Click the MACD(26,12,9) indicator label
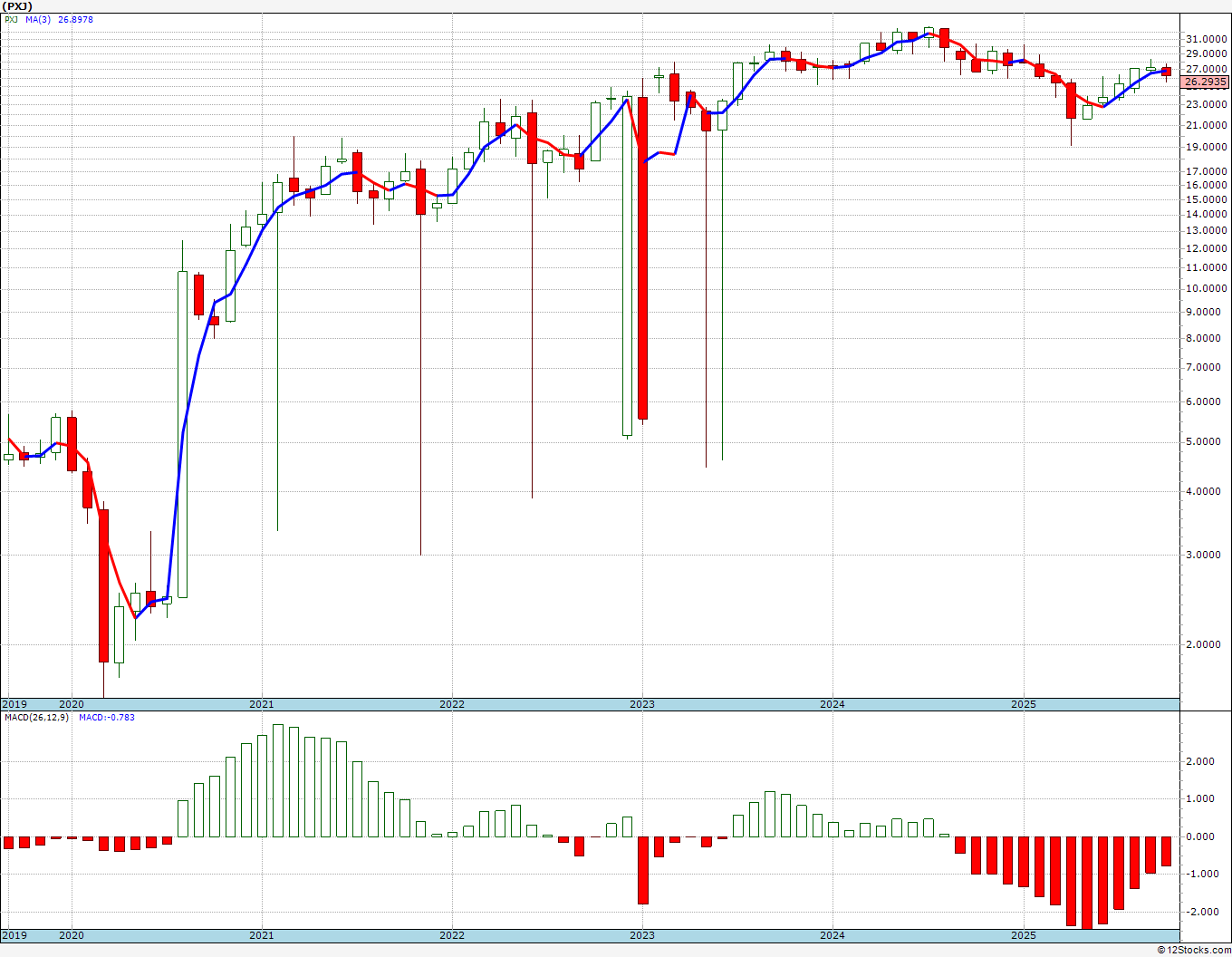Image resolution: width=1232 pixels, height=957 pixels. [36, 718]
